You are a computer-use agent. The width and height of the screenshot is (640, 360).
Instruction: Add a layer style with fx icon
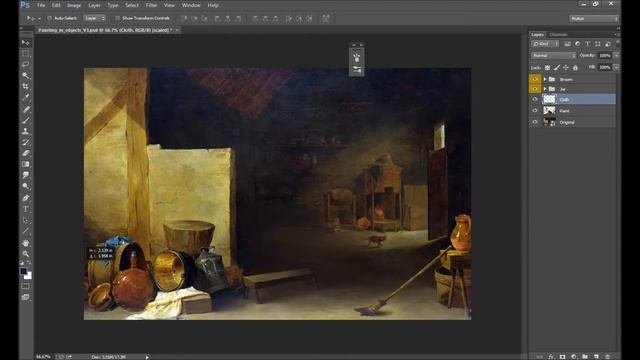(551, 356)
